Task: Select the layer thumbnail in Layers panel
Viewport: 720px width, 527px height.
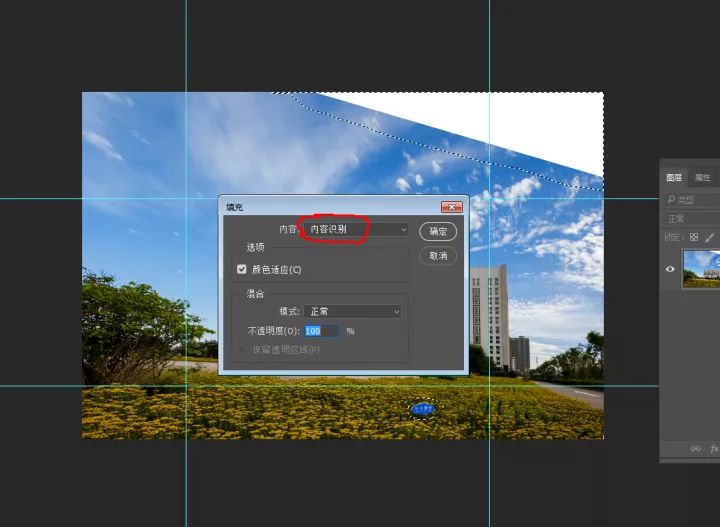Action: (701, 269)
